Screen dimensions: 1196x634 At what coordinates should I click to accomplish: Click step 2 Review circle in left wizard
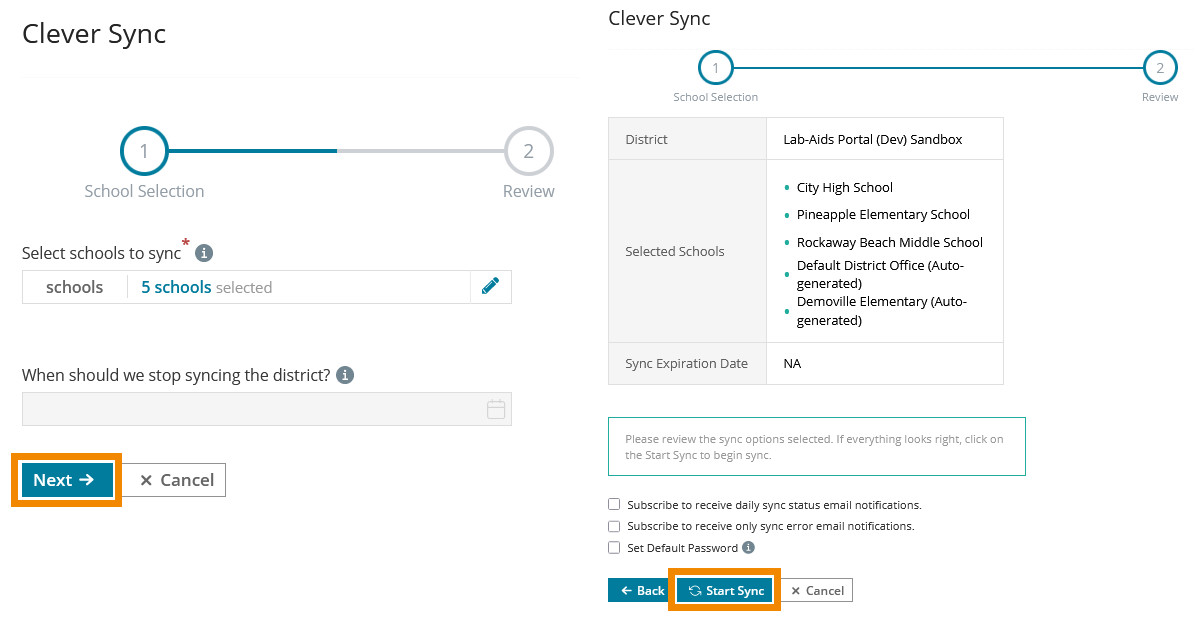528,151
